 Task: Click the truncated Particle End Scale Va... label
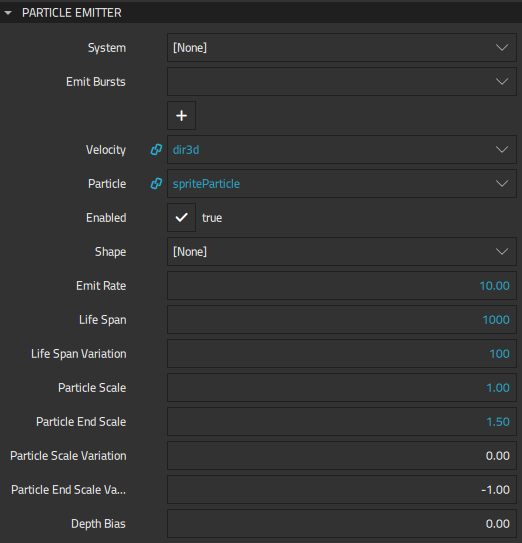68,490
